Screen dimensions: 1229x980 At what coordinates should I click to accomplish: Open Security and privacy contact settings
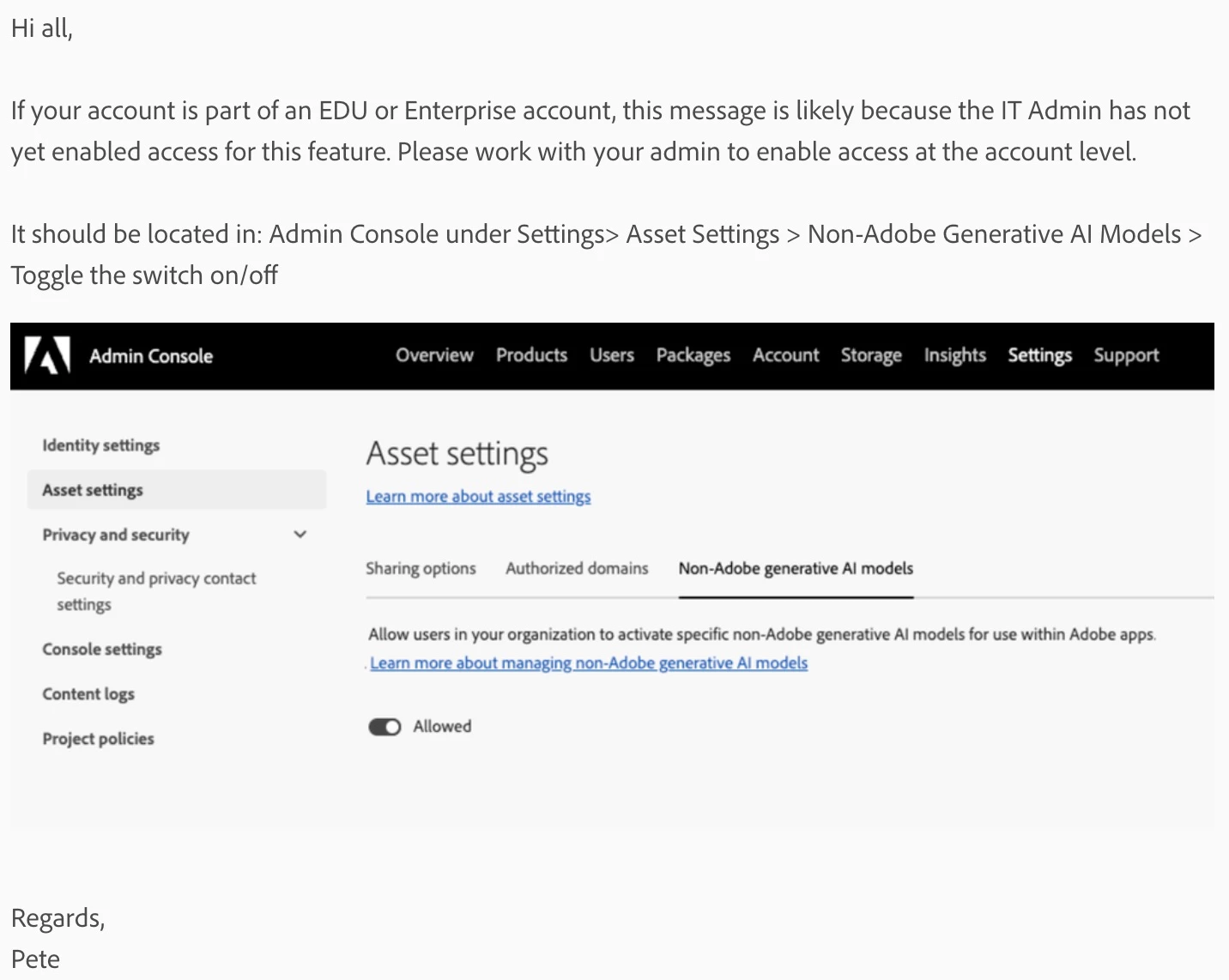pos(156,590)
